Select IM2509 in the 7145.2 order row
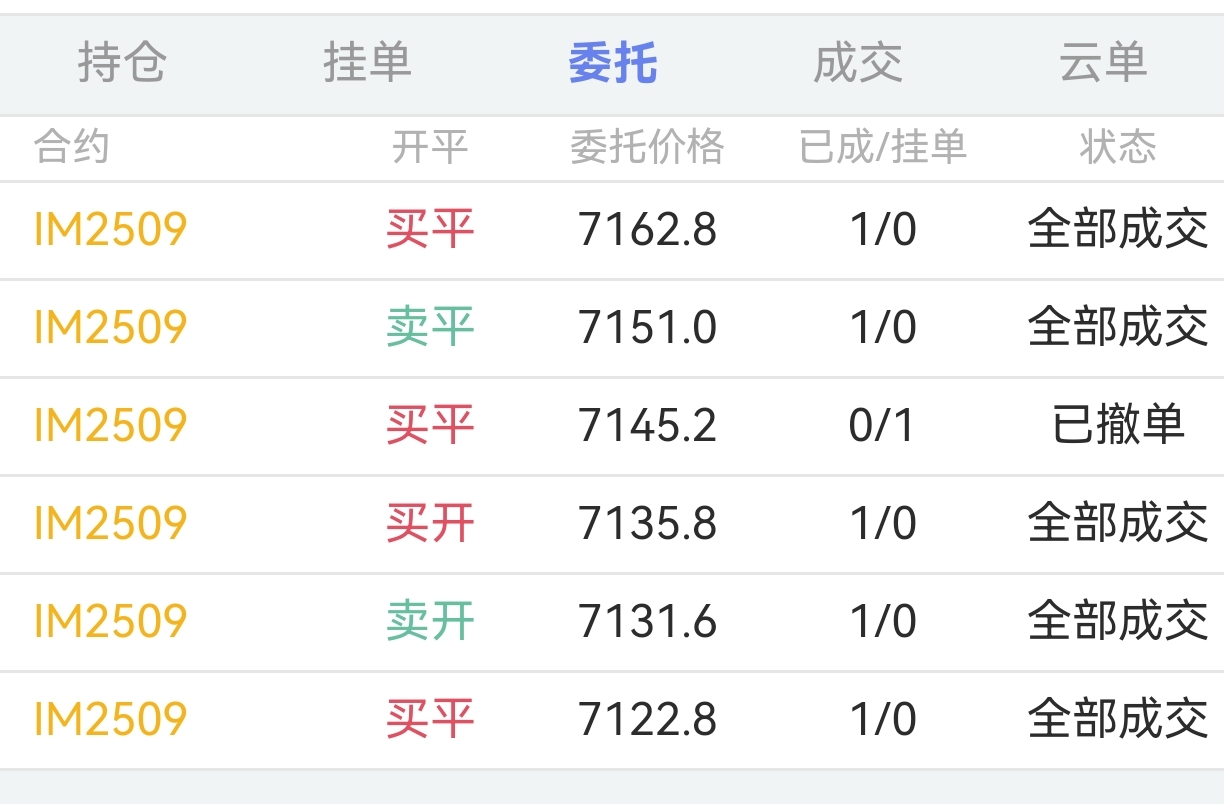The width and height of the screenshot is (1224, 804). pos(110,425)
